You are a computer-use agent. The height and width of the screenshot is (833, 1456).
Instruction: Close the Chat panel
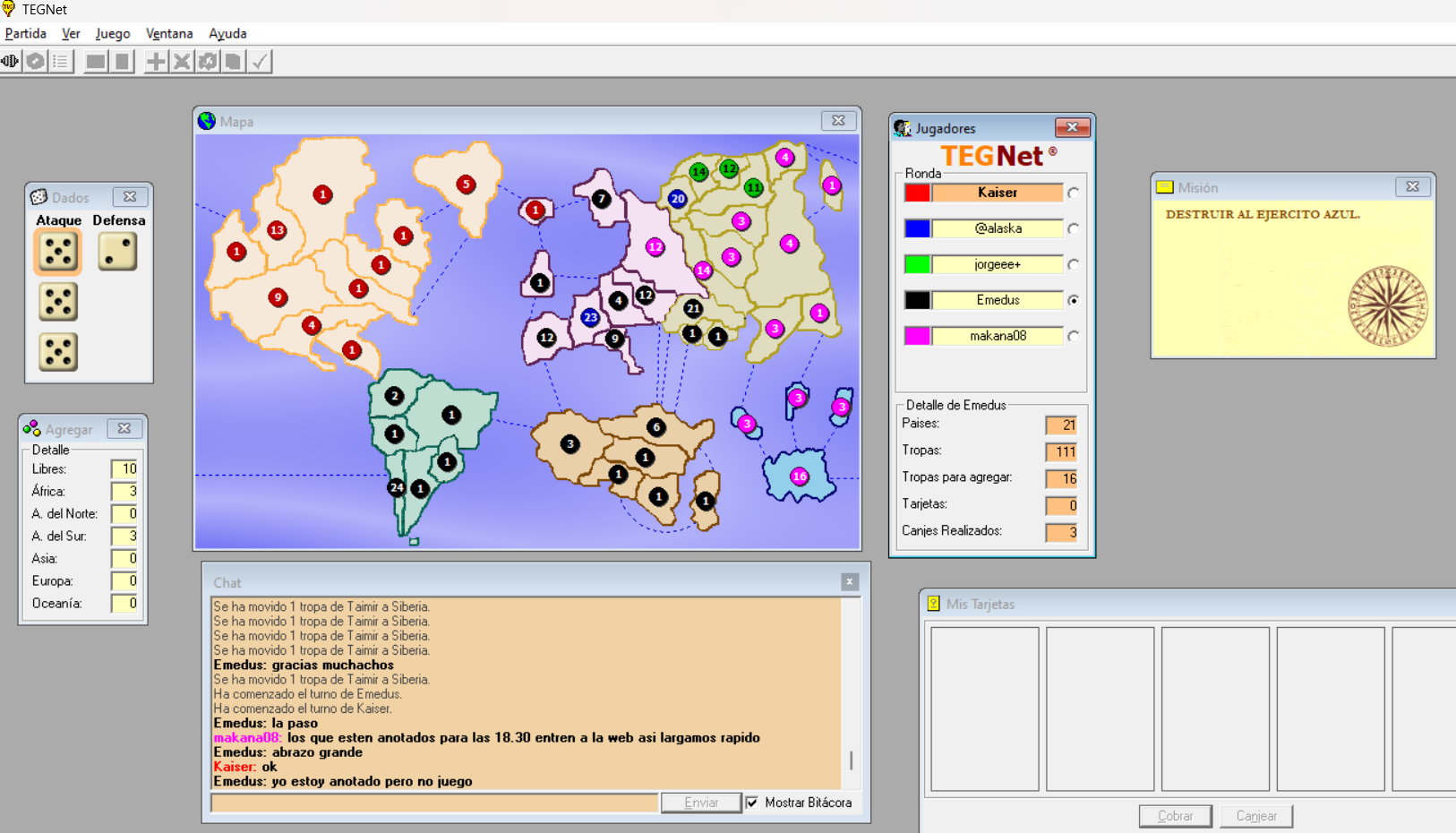[850, 582]
